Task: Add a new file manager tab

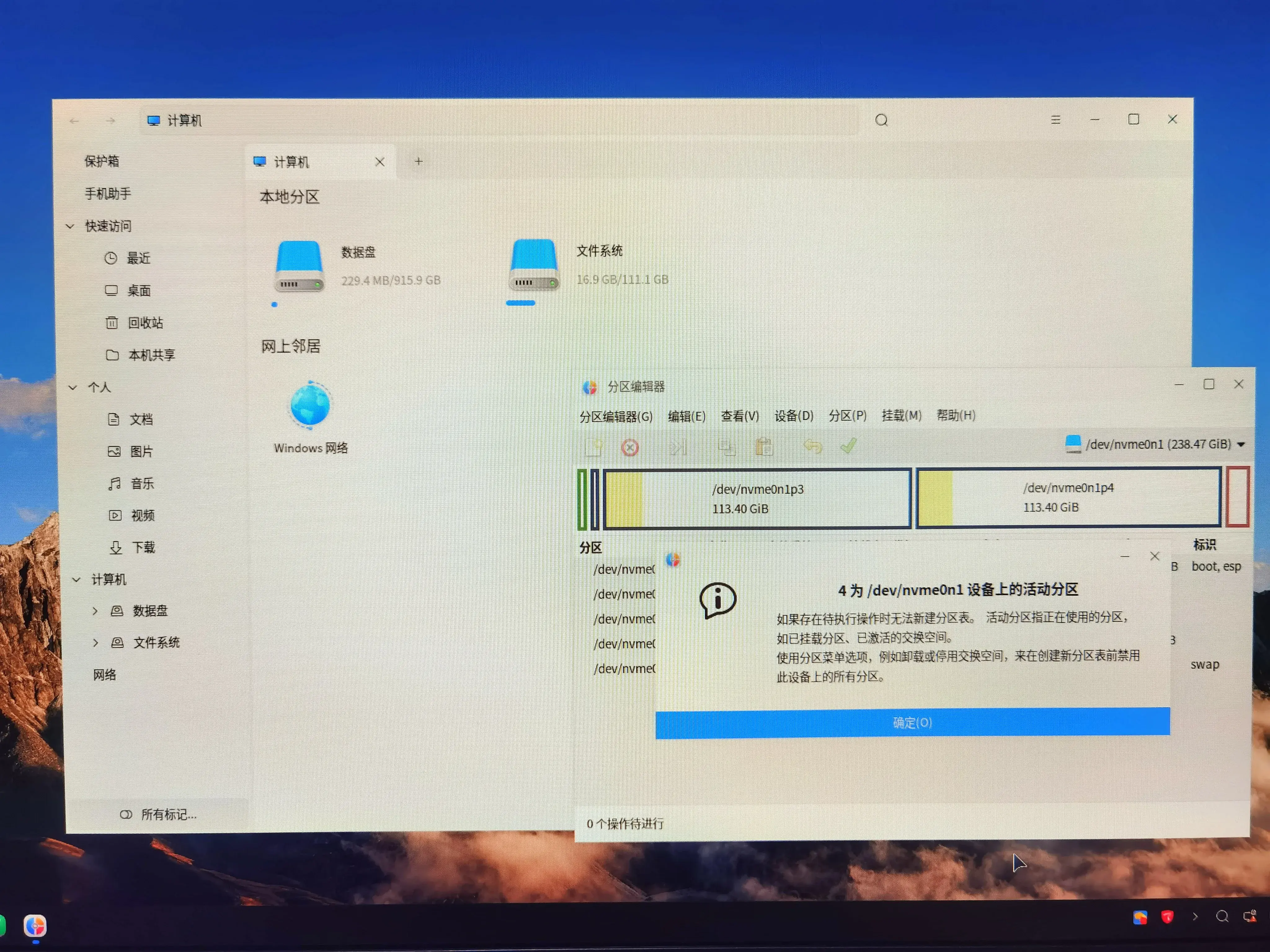Action: click(x=419, y=161)
